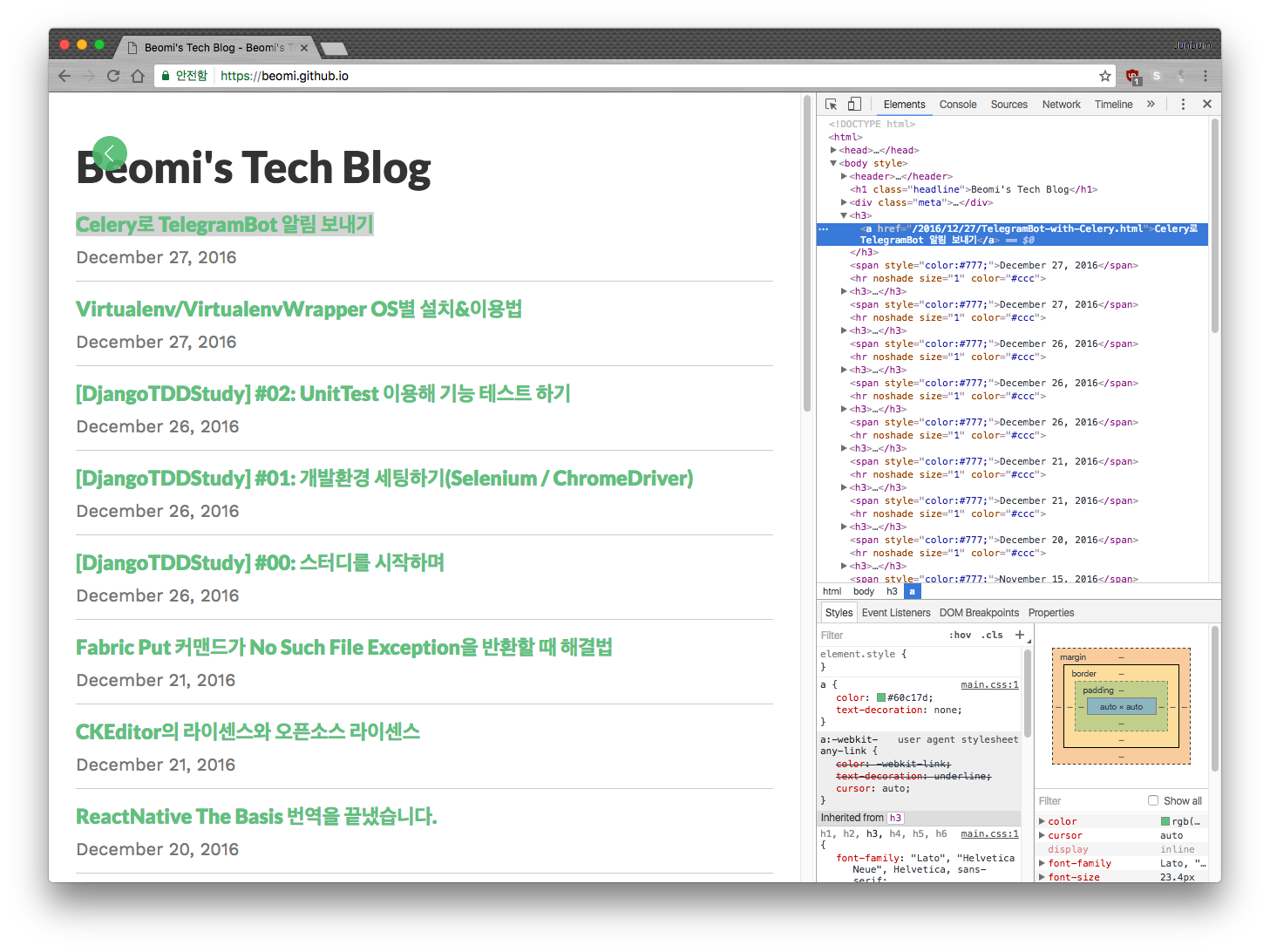Click the #60c17d color swatch
This screenshot has height=952, width=1270.
[881, 697]
